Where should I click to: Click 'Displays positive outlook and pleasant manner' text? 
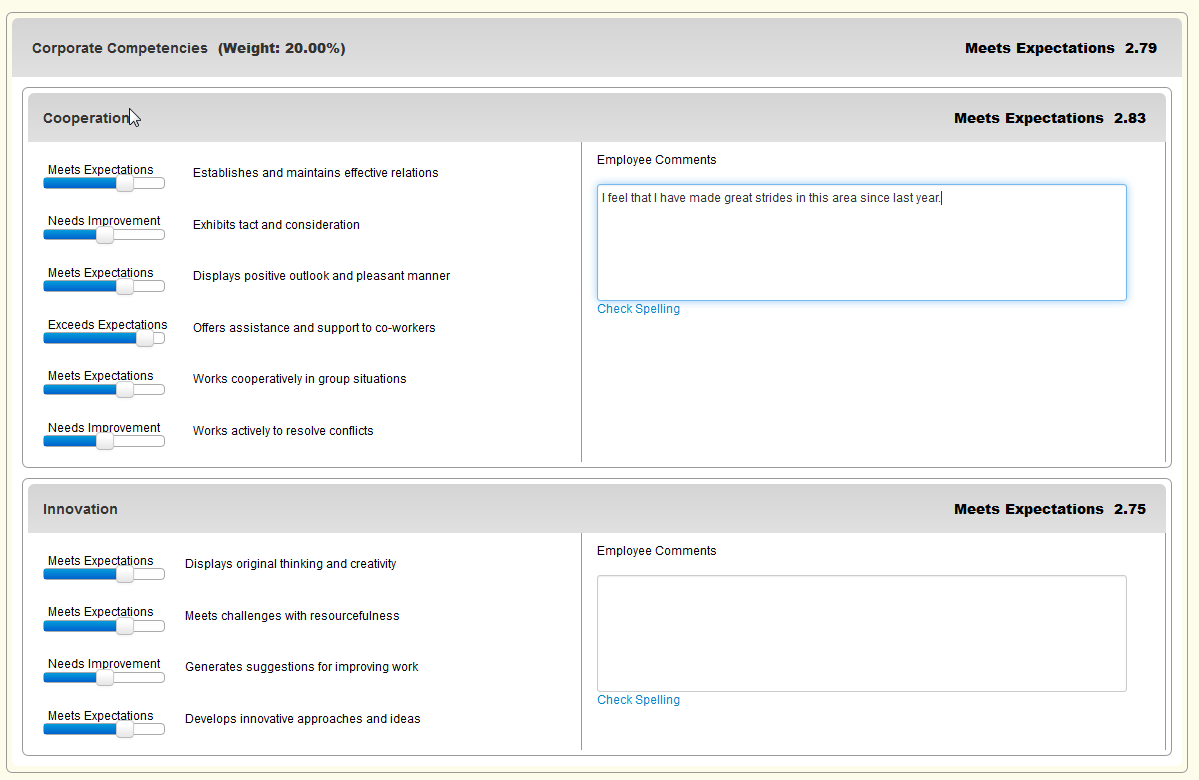click(x=321, y=276)
